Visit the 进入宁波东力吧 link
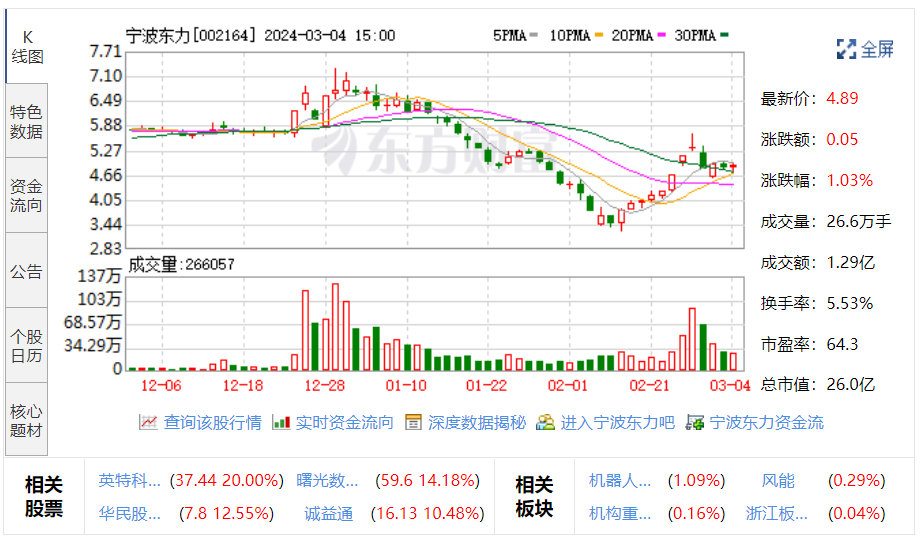Viewport: 920px width, 539px height. pos(618,422)
